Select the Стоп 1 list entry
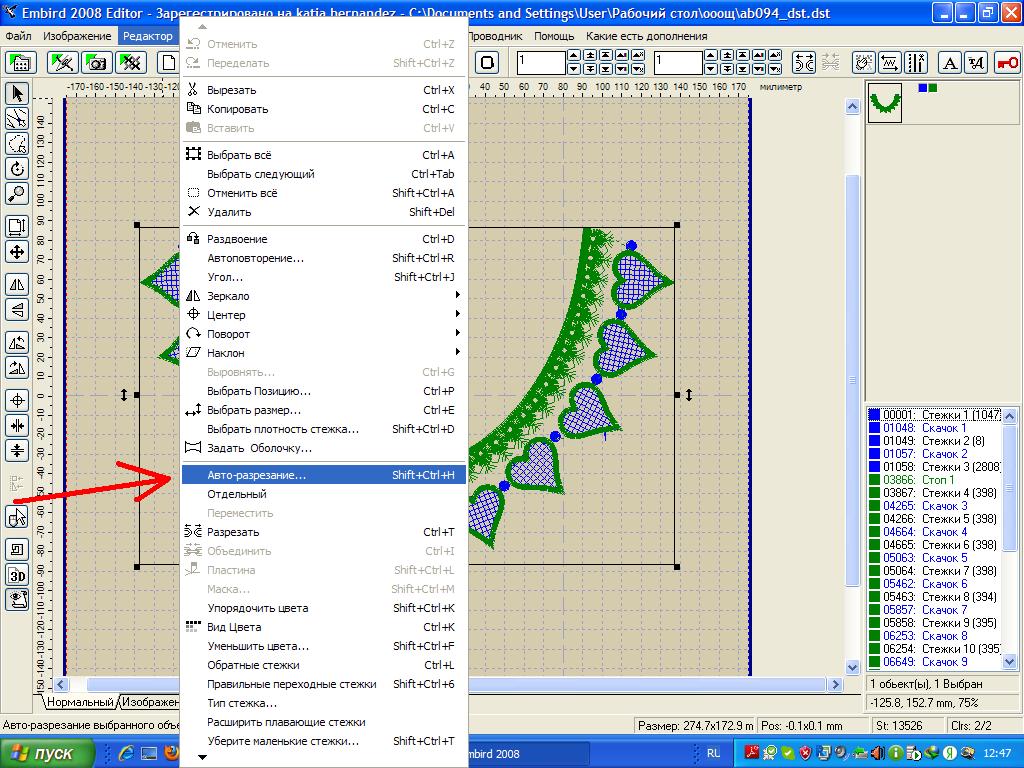Screen dimensions: 1024x768 937,480
